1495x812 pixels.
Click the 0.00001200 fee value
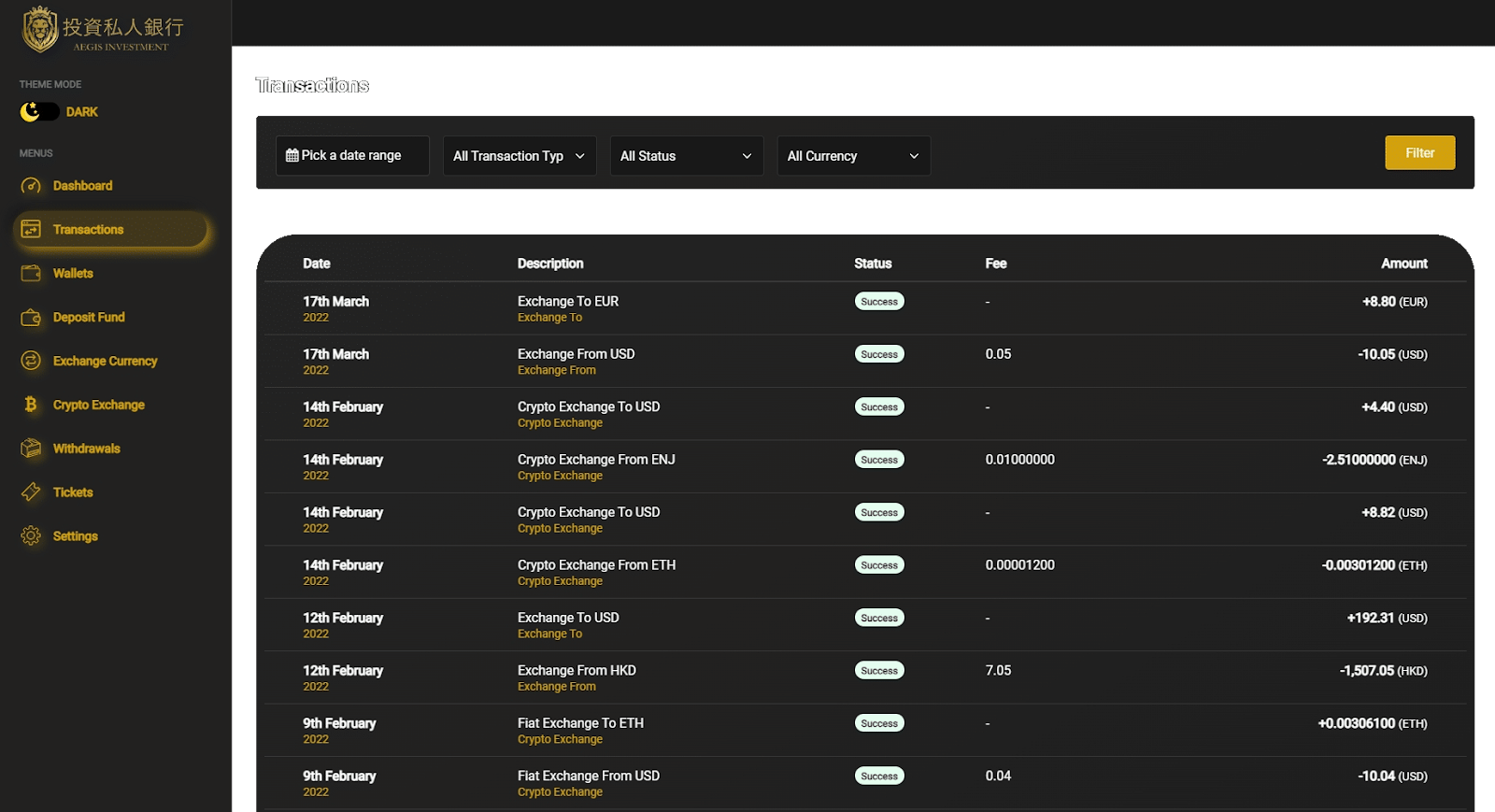(1019, 565)
